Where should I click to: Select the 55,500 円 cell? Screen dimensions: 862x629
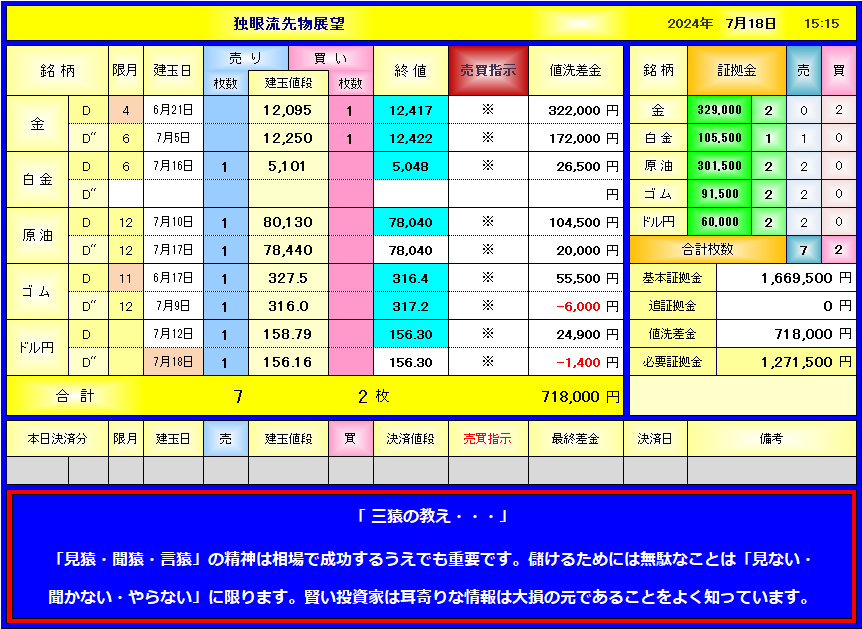(576, 278)
